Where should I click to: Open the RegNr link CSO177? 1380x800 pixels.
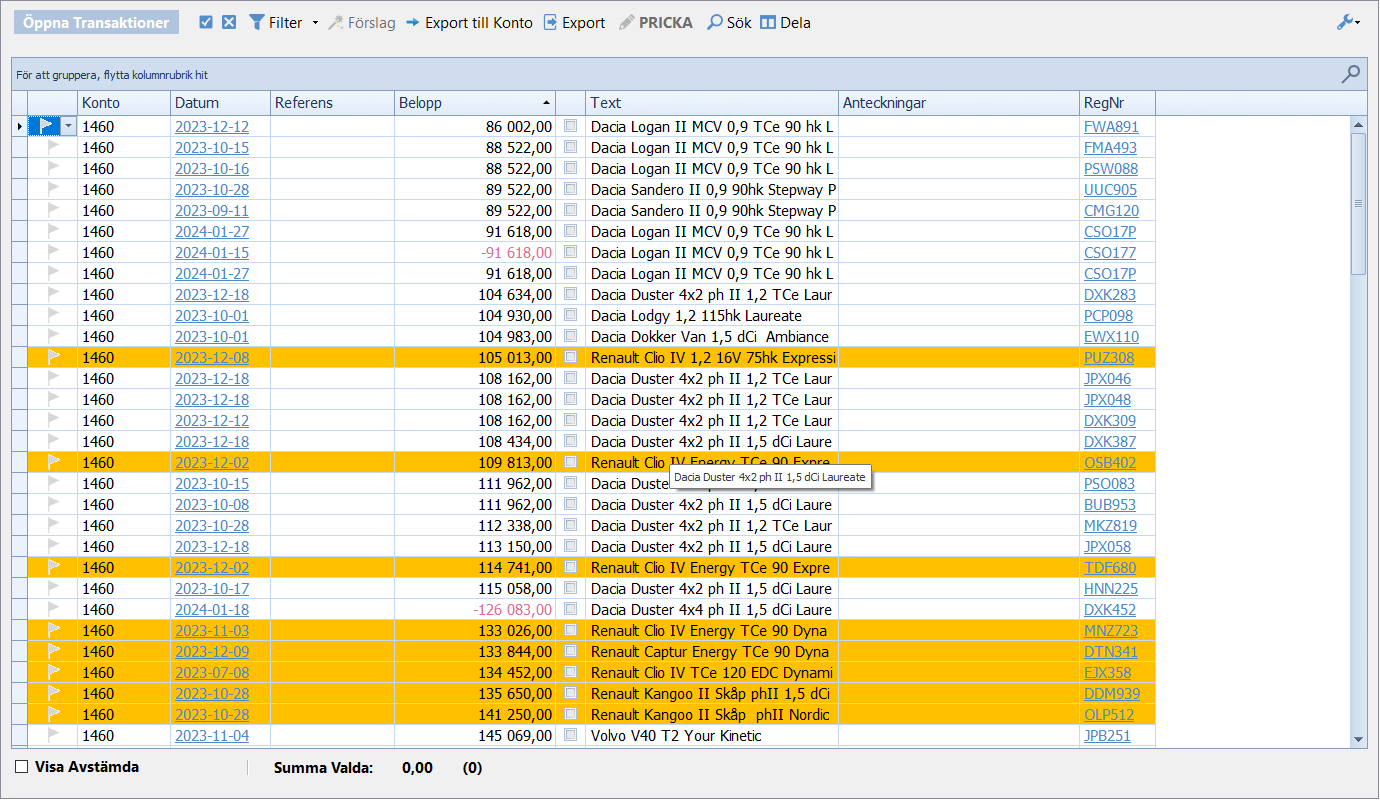pyautogui.click(x=1110, y=253)
